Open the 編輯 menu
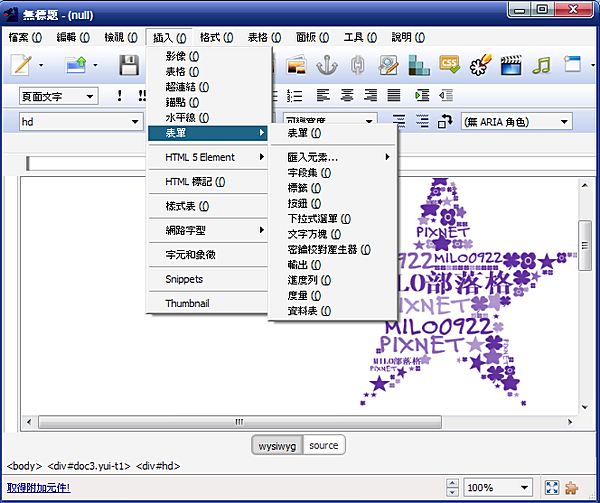This screenshot has width=600, height=503. tap(73, 37)
